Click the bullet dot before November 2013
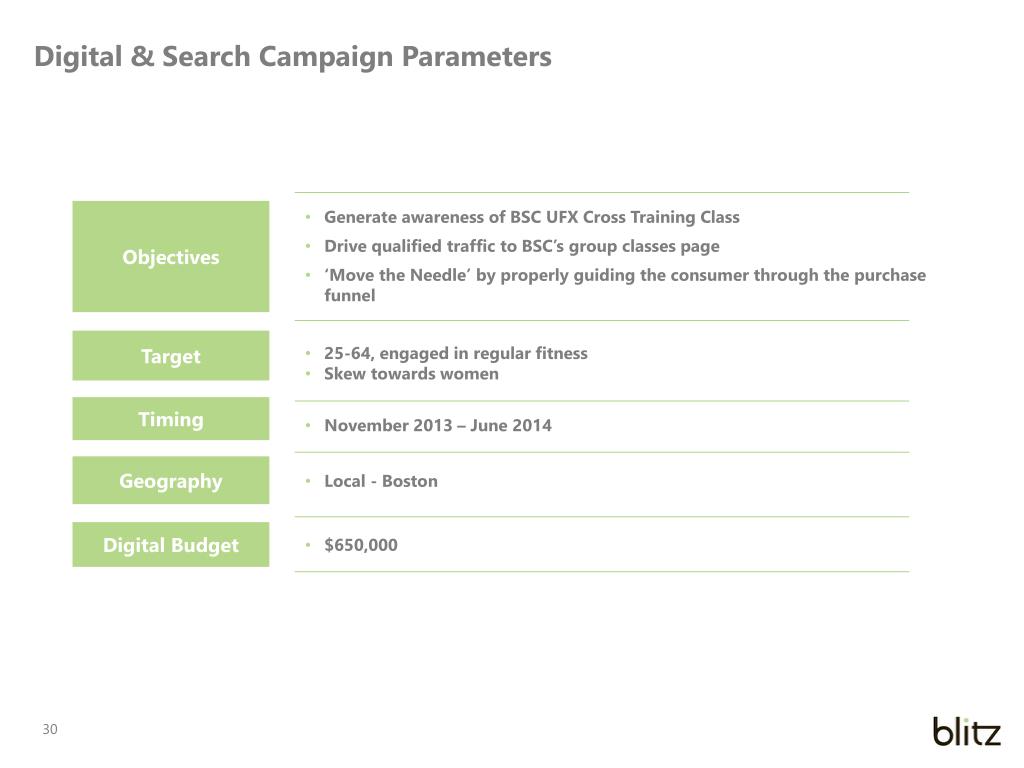This screenshot has width=1024, height=768. coord(308,426)
